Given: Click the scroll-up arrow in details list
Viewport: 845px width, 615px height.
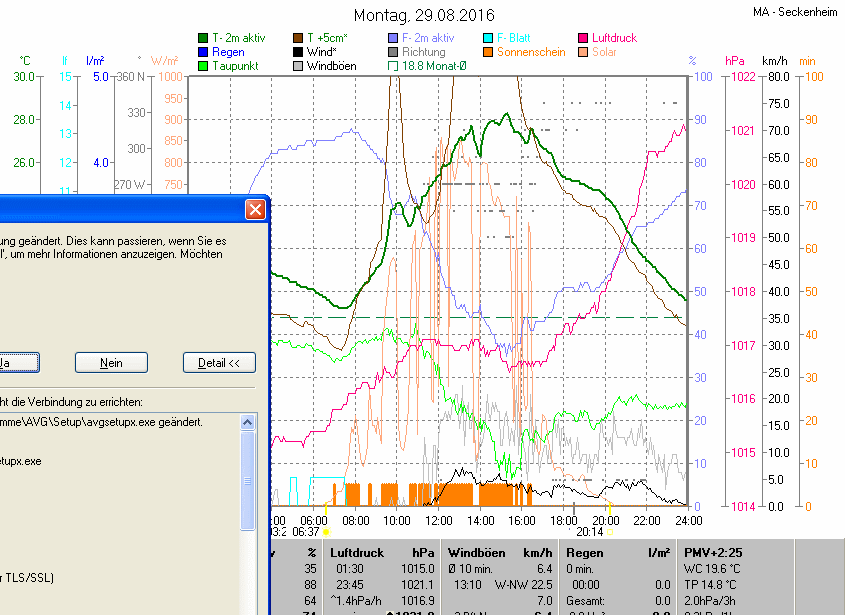Looking at the screenshot, I should coord(248,423).
